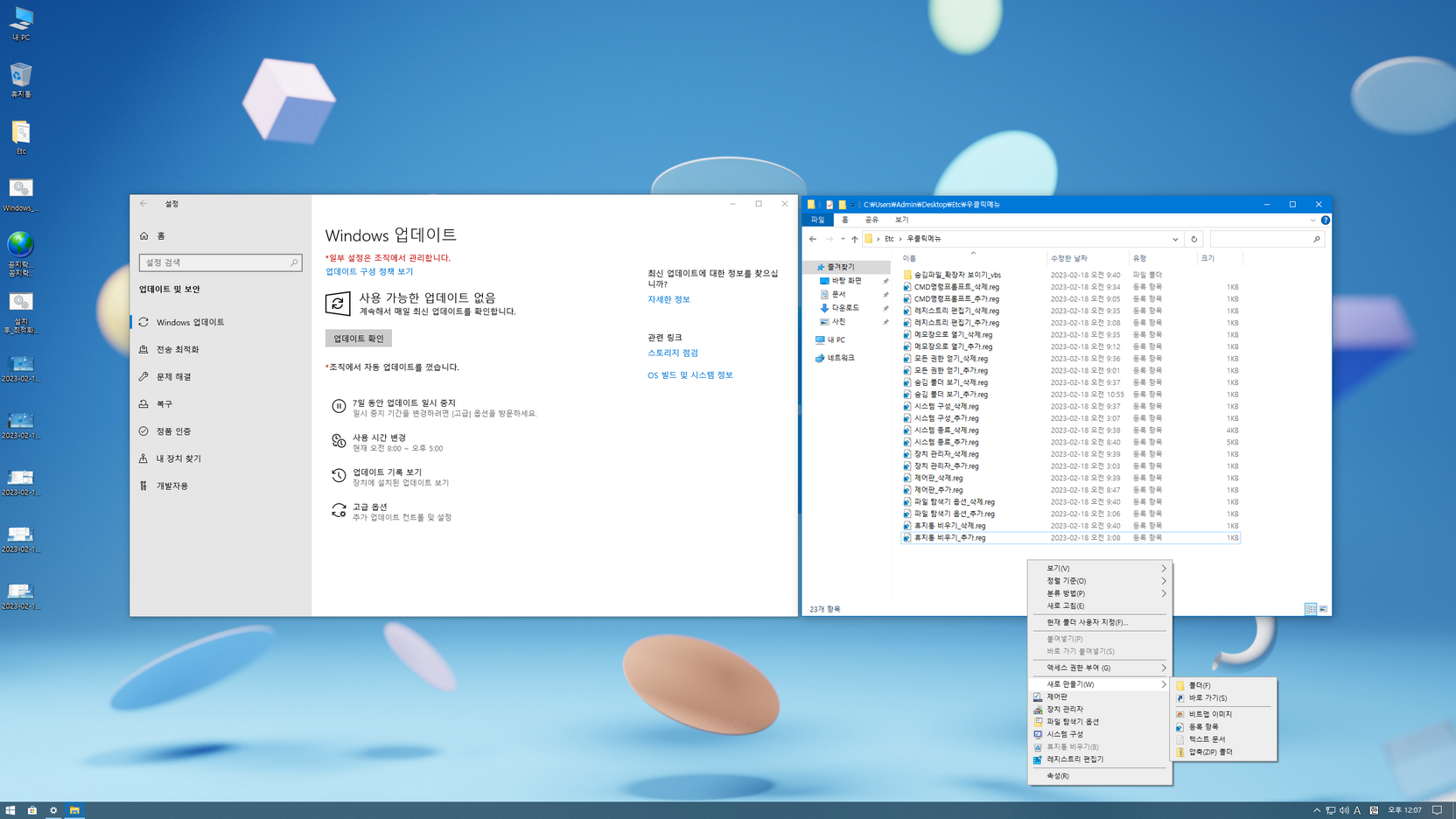Viewport: 1456px width, 819px height.
Task: Expand 정렬 기준(O) submenu
Action: click(x=1099, y=581)
